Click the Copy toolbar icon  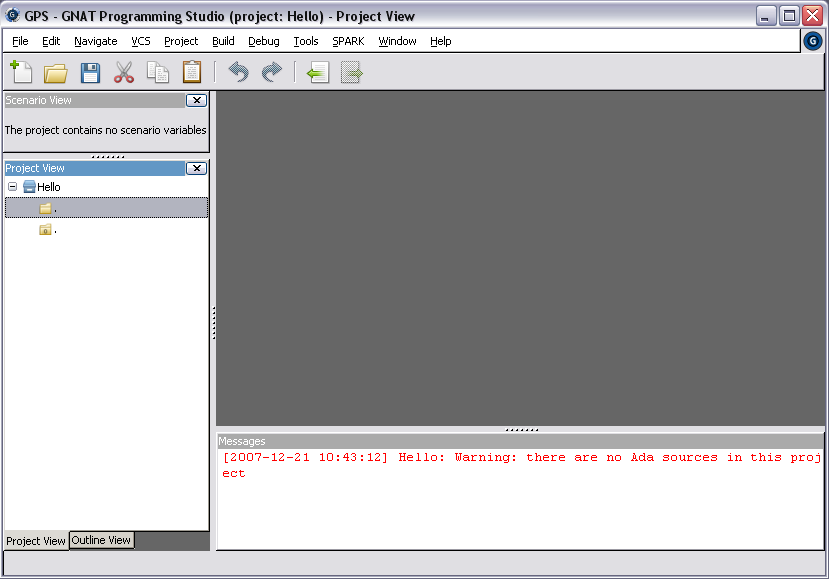tap(158, 73)
